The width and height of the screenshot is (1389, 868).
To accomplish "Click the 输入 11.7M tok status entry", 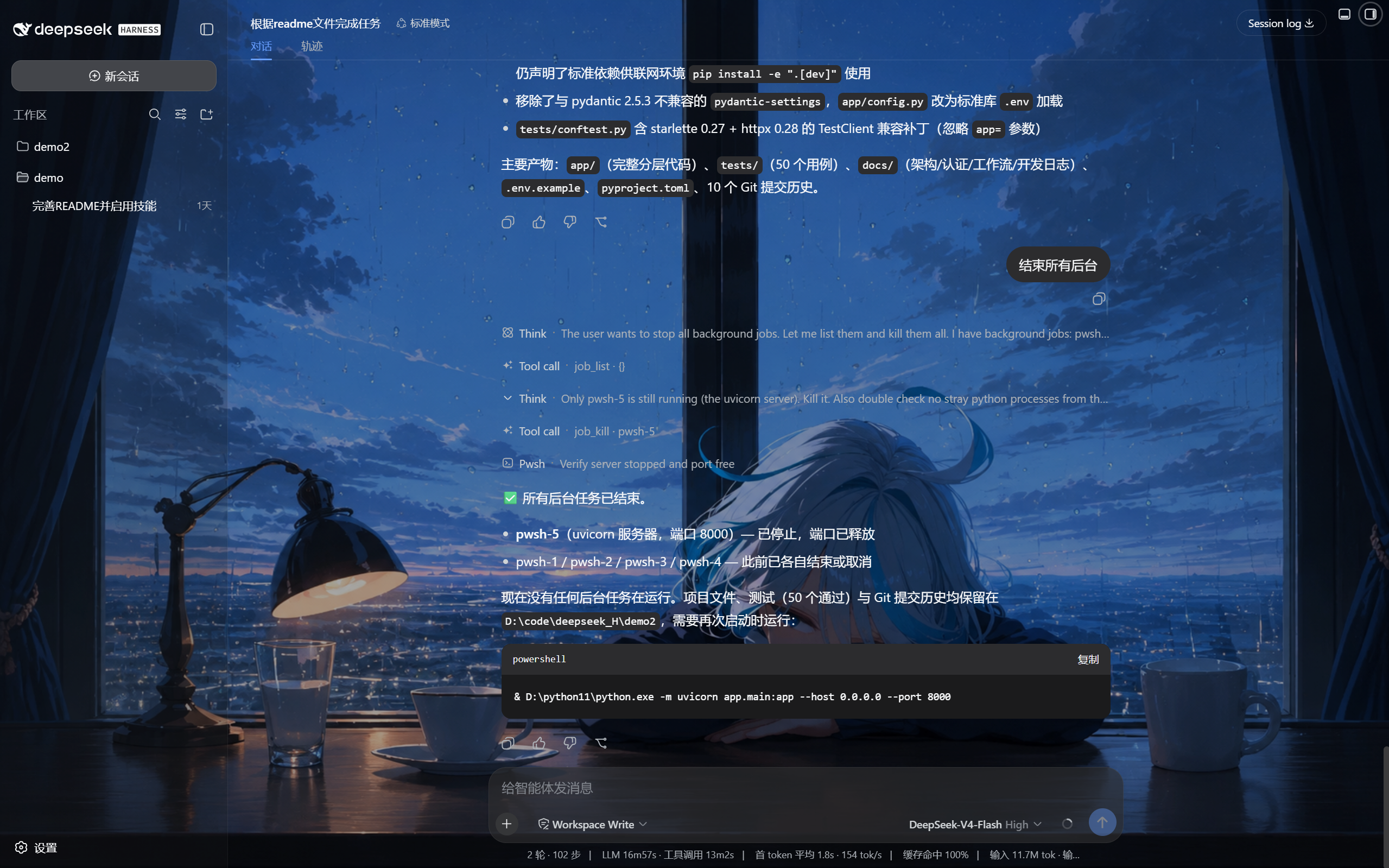I will point(1033,855).
